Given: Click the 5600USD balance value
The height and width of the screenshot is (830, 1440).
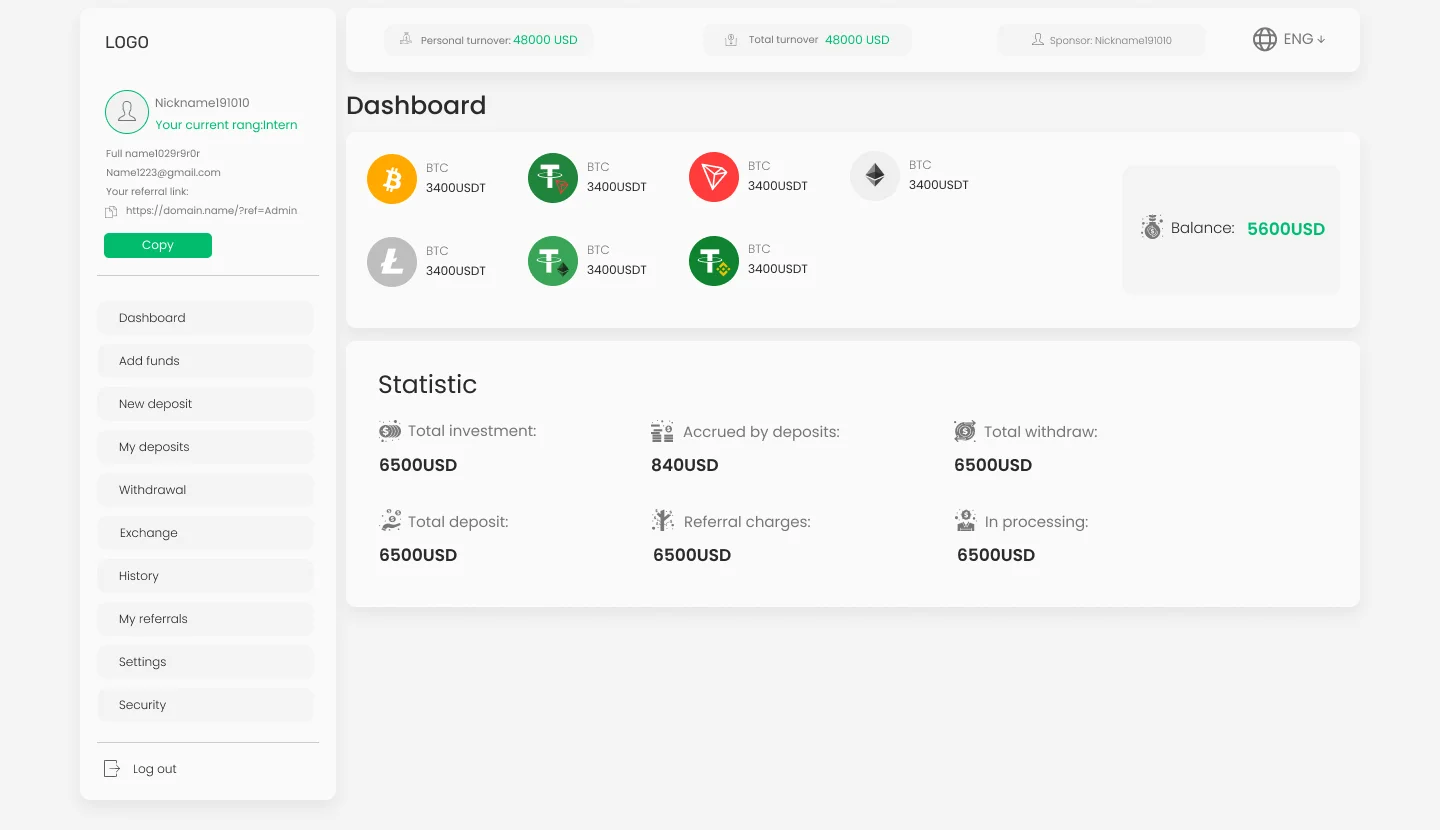Looking at the screenshot, I should (1286, 229).
